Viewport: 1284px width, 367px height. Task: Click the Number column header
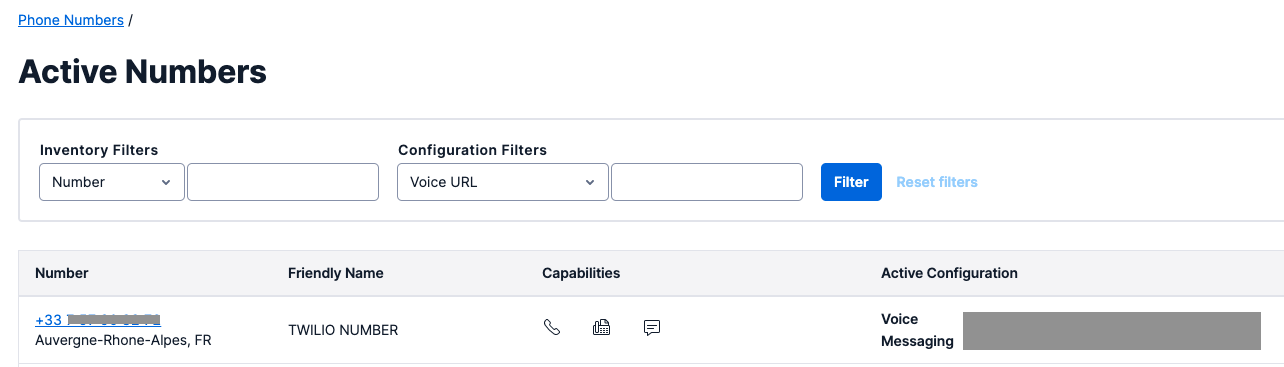[62, 273]
